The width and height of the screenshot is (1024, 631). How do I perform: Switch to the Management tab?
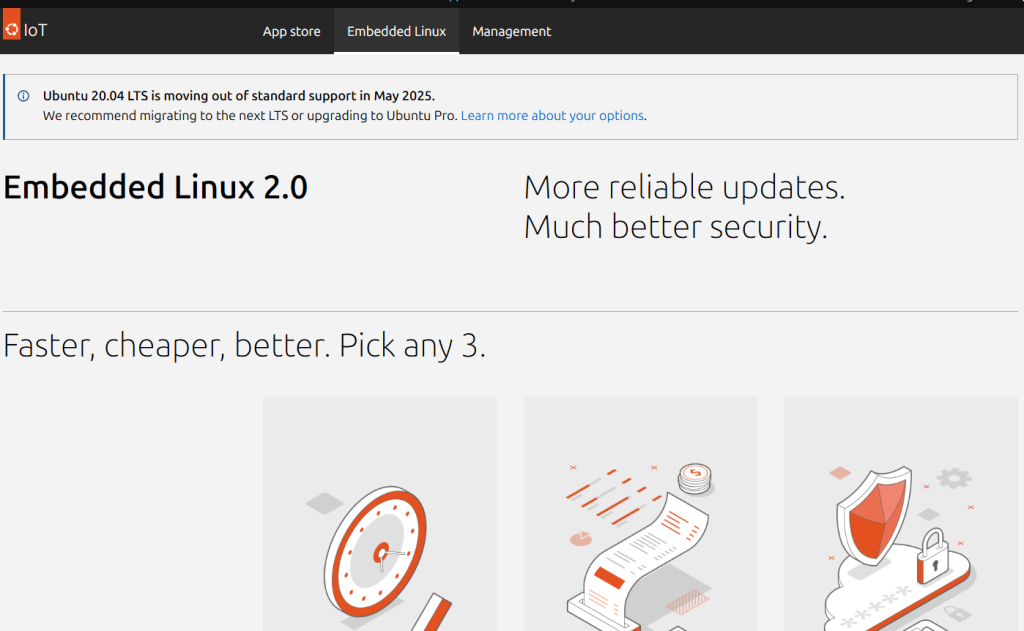[511, 31]
